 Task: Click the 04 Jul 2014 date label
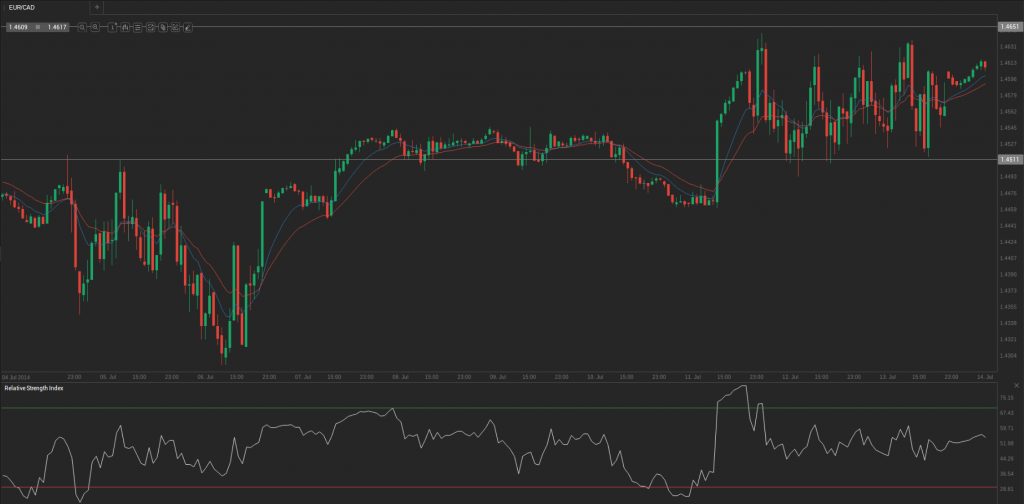[16, 376]
